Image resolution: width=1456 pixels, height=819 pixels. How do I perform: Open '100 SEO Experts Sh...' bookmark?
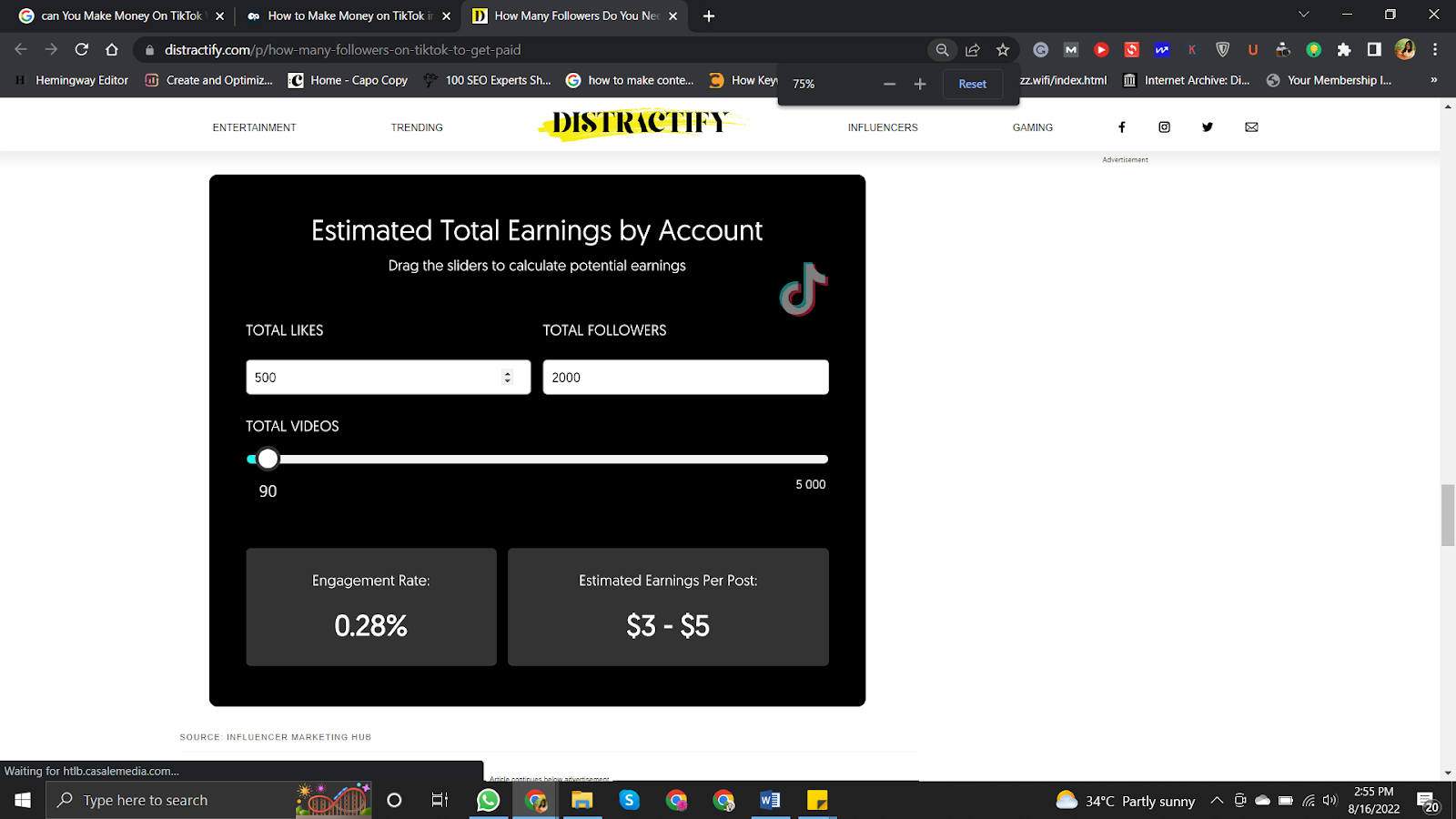click(x=487, y=80)
